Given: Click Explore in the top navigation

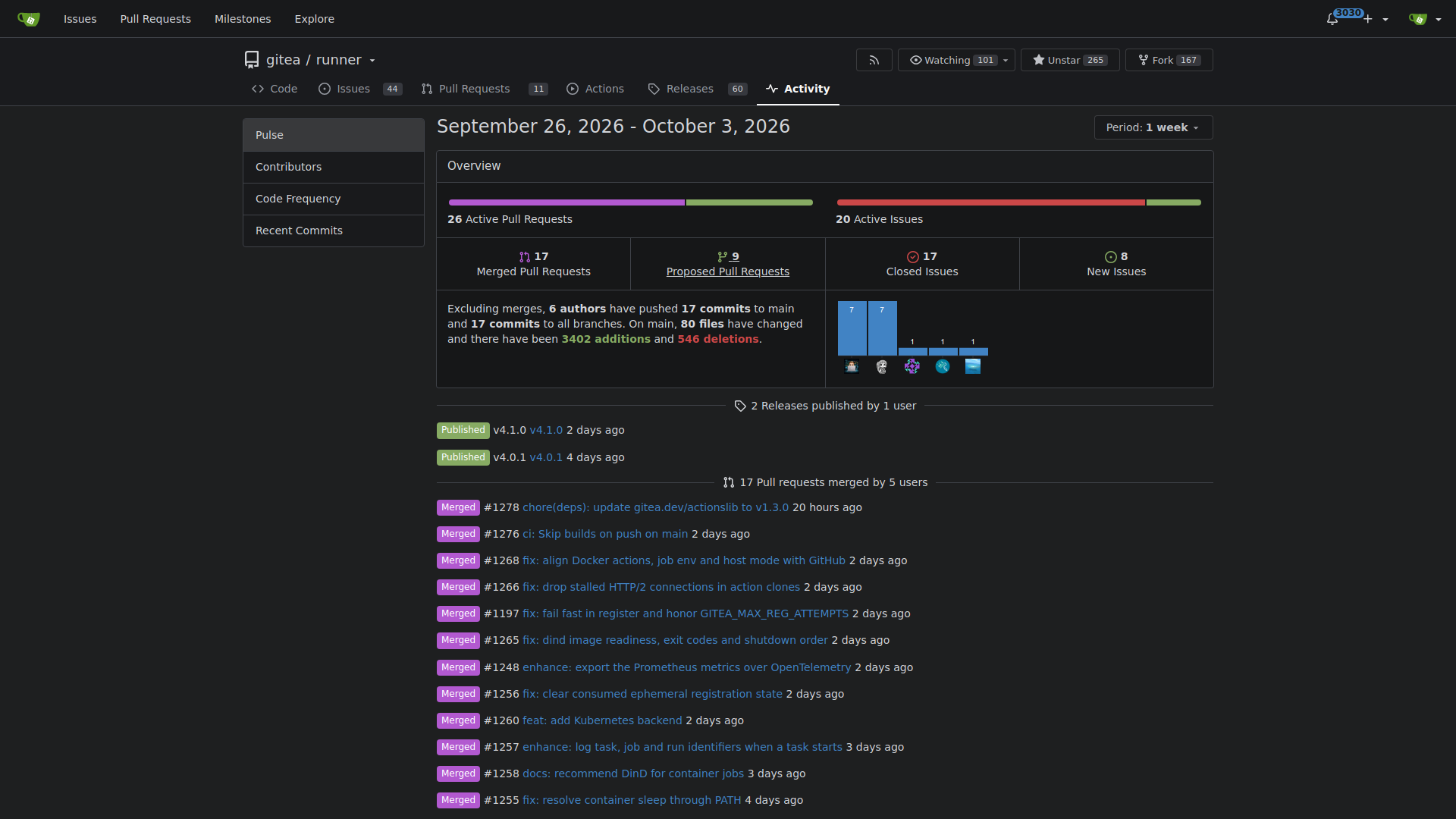Looking at the screenshot, I should [x=315, y=19].
